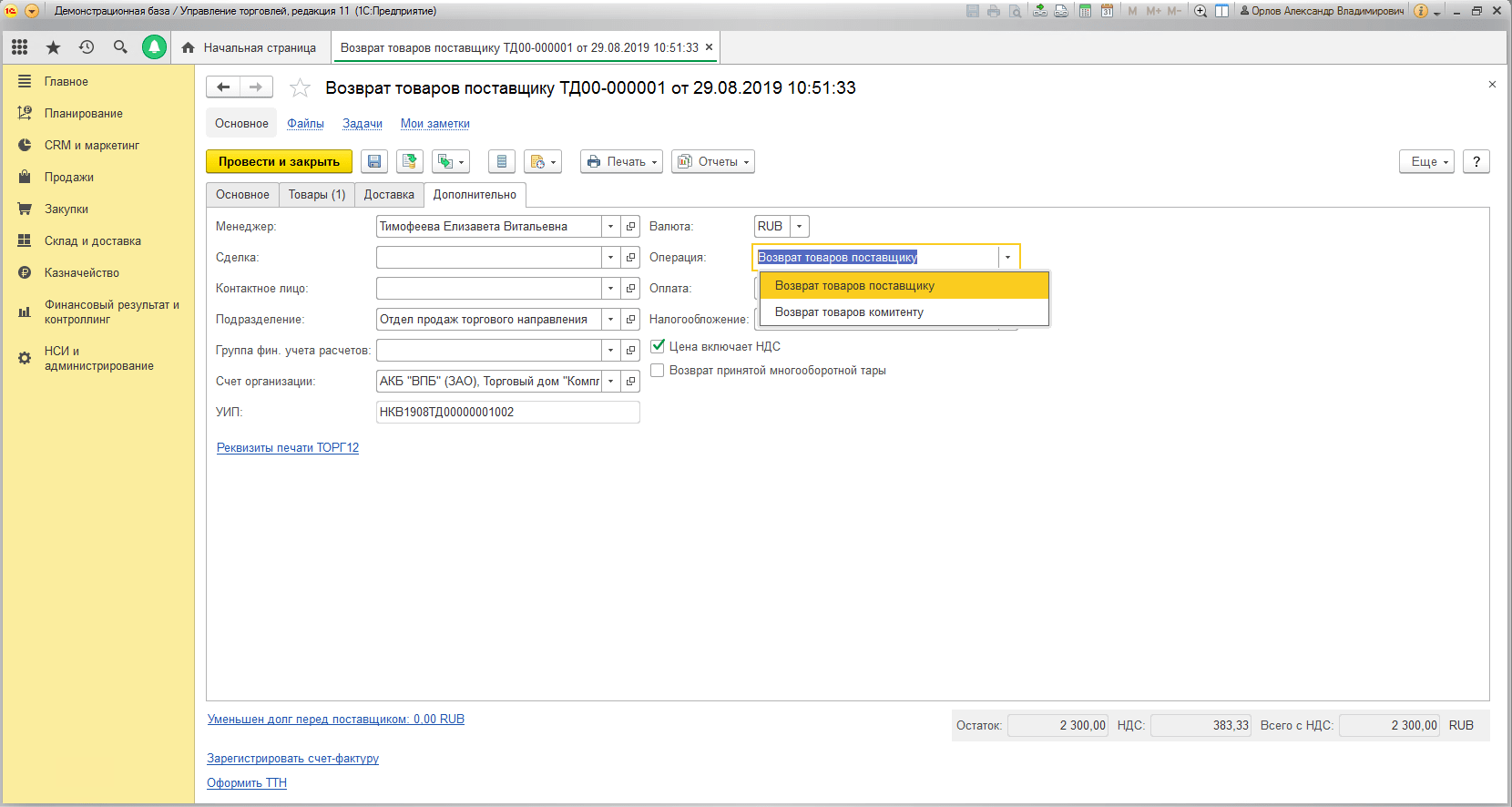The width and height of the screenshot is (1512, 807).
Task: Go back with the left arrow button
Action: [x=223, y=87]
